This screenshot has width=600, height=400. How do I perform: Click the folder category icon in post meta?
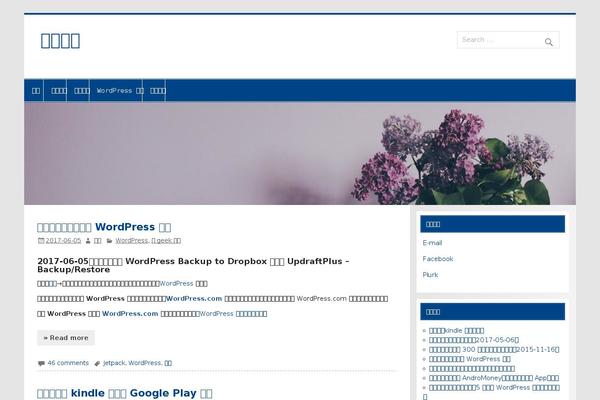point(109,241)
